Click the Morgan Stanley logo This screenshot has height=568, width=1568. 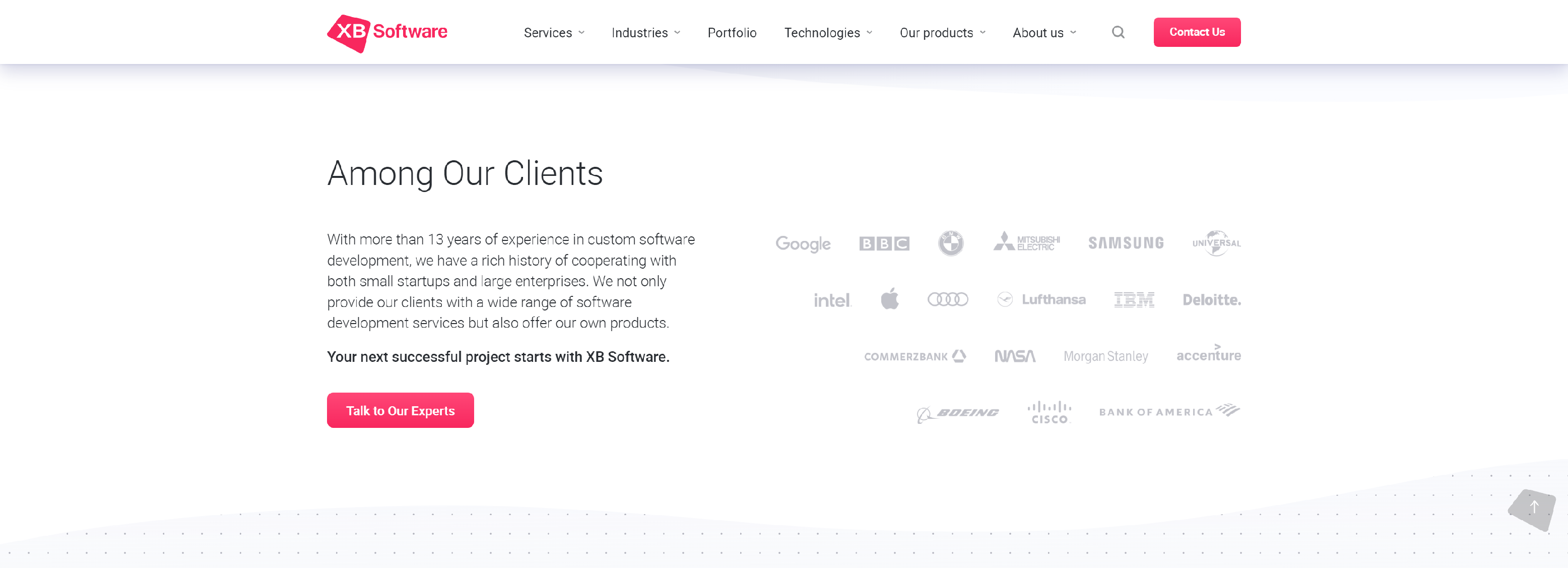(1105, 356)
